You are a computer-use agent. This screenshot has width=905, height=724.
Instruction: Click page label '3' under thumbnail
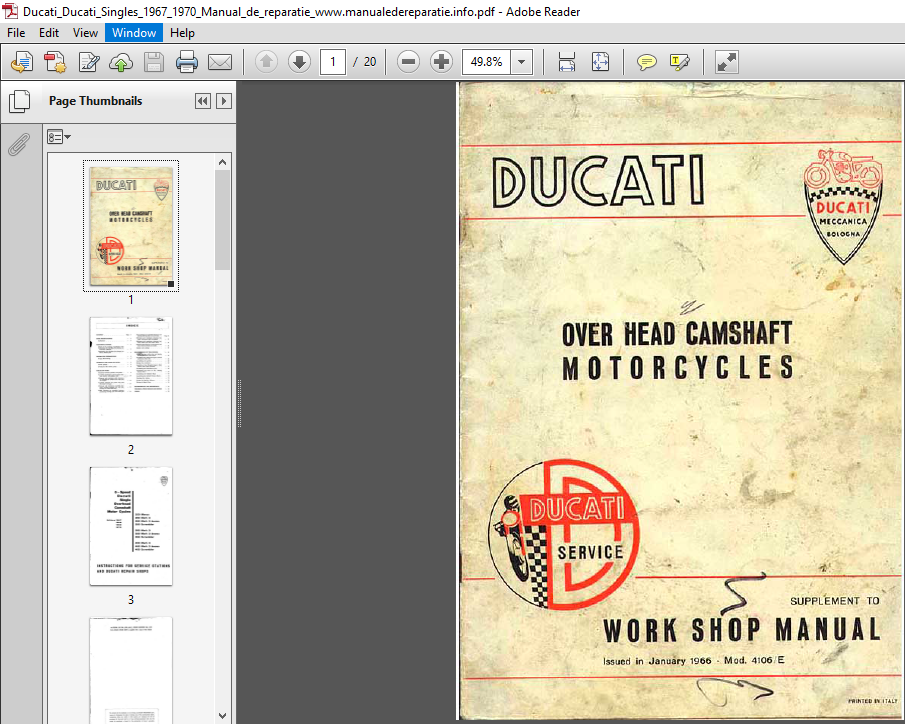[x=131, y=600]
